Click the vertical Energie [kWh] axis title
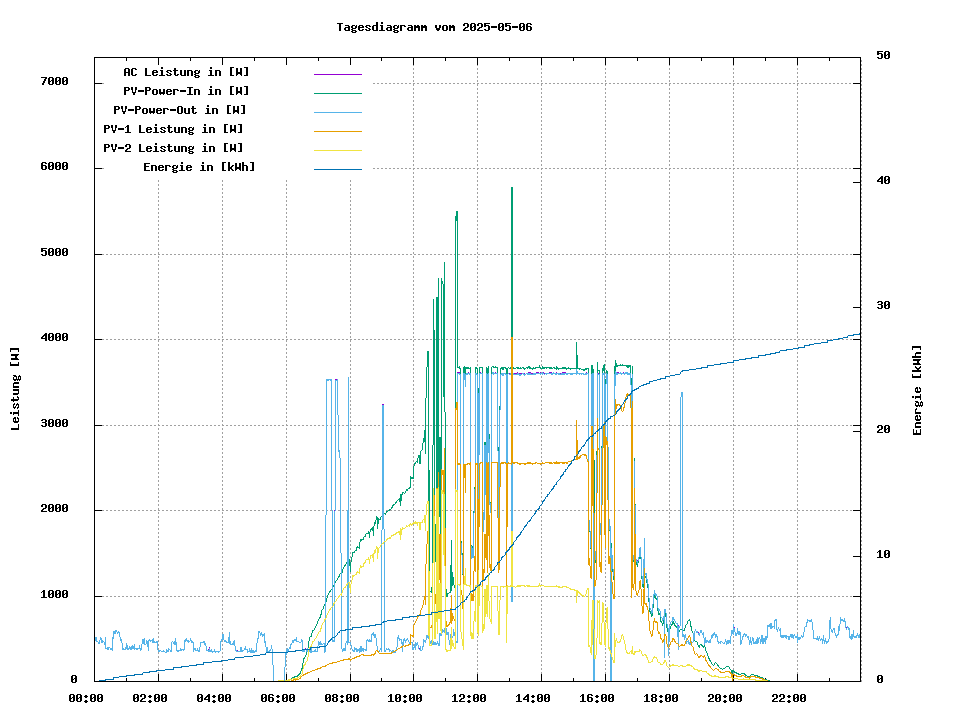This screenshot has height=720, width=960. pos(917,390)
